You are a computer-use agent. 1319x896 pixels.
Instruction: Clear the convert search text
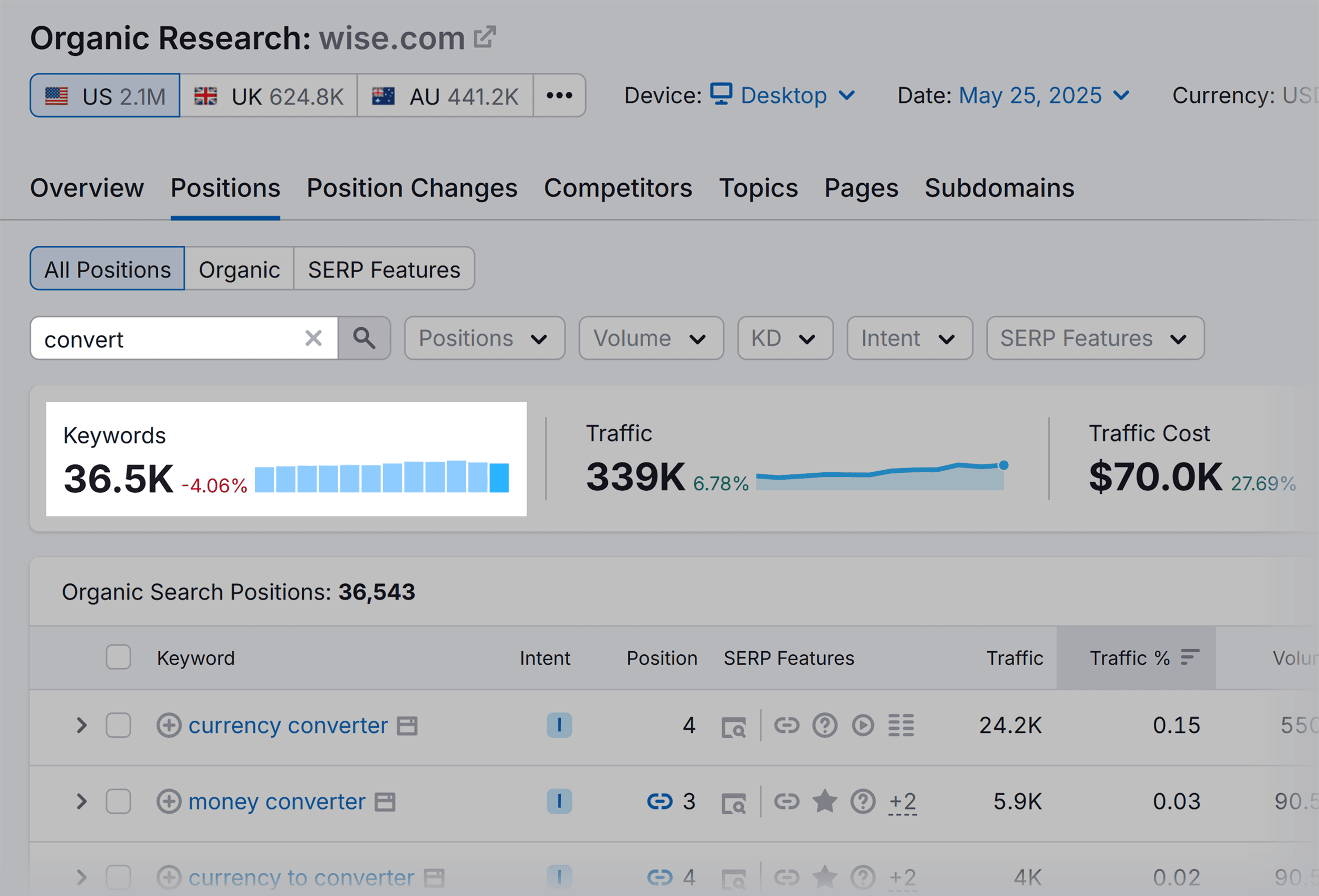coord(313,338)
